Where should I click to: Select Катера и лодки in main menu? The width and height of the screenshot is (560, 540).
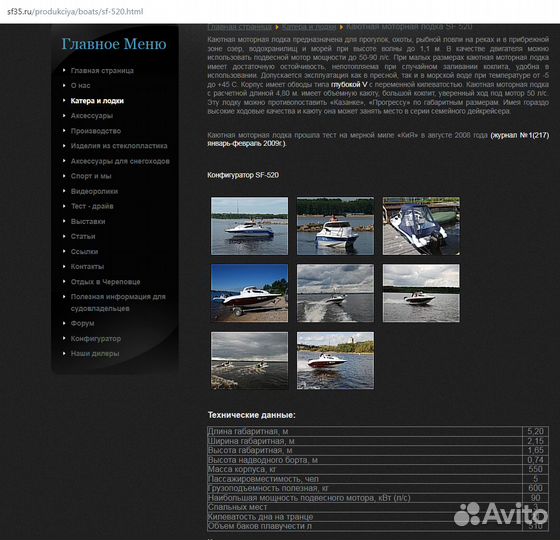97,101
